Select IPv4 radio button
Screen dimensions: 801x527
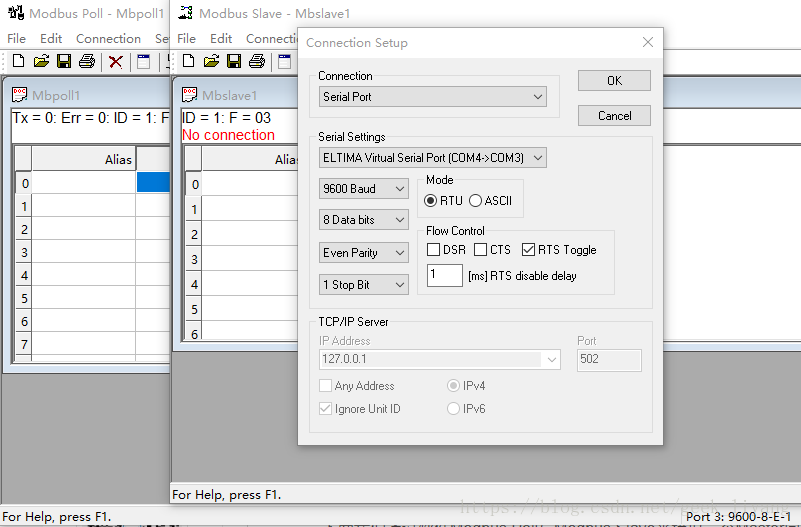click(453, 386)
